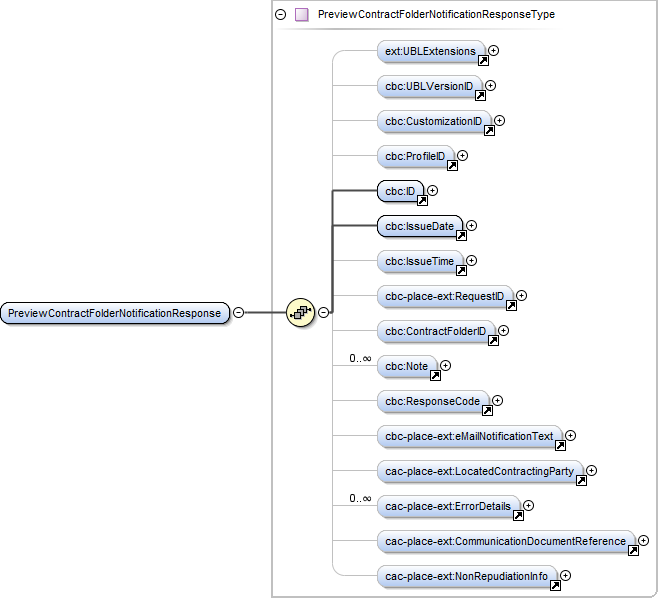Screen dimensions: 659x599
Task: Click the reference arrow on cbc:ProfileID
Action: (x=450, y=166)
